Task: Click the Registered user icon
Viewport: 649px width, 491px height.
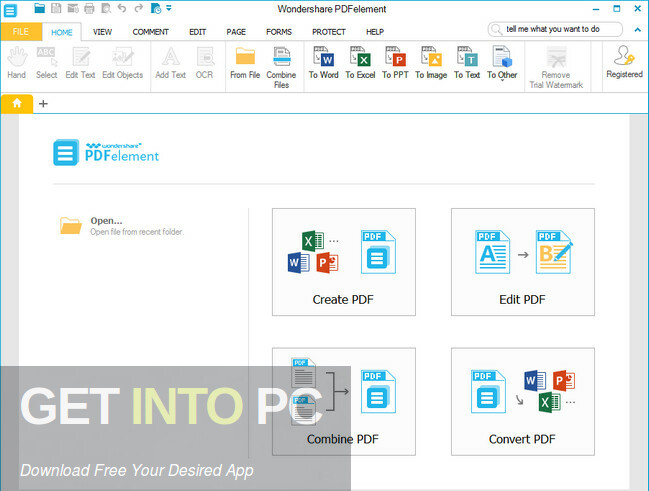Action: tap(624, 62)
